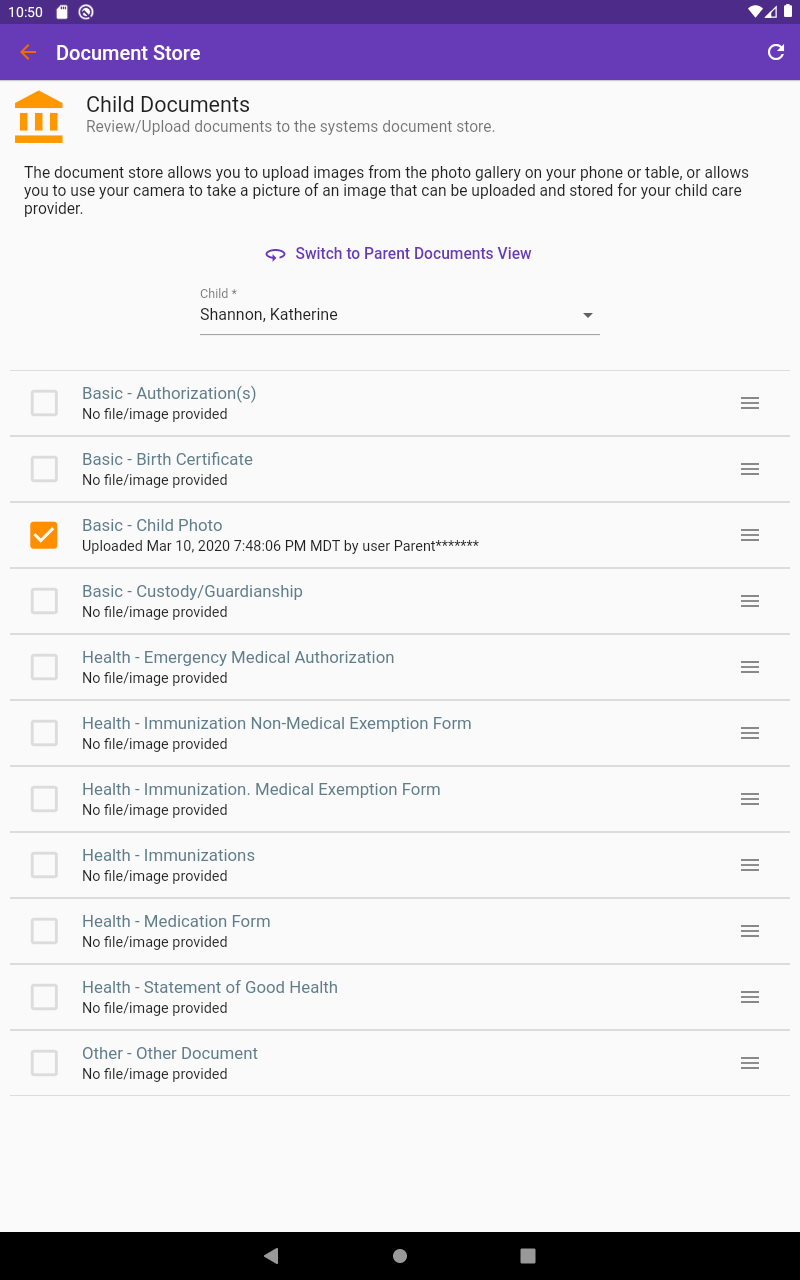Image resolution: width=800 pixels, height=1280 pixels.
Task: Open Health - Immunization Non-Medical Exemption Form item
Action: (x=276, y=723)
